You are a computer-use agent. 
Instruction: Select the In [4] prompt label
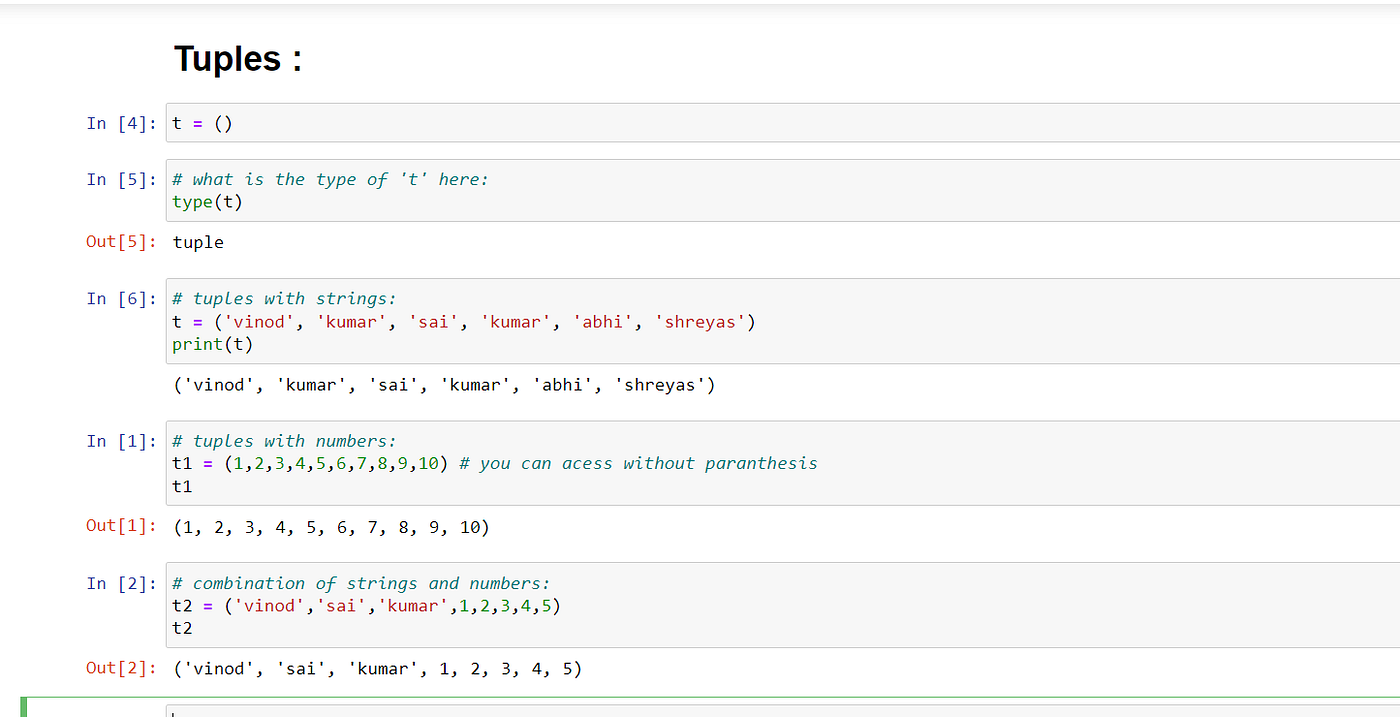(121, 123)
